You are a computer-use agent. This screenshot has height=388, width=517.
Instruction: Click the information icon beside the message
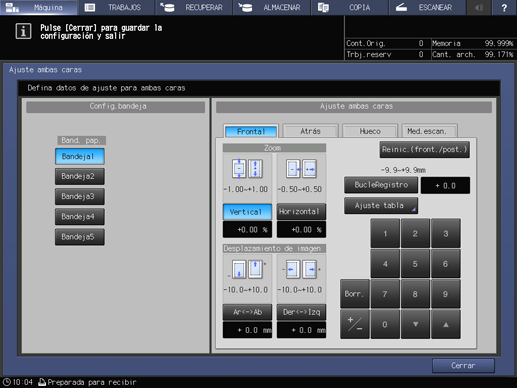tap(23, 31)
